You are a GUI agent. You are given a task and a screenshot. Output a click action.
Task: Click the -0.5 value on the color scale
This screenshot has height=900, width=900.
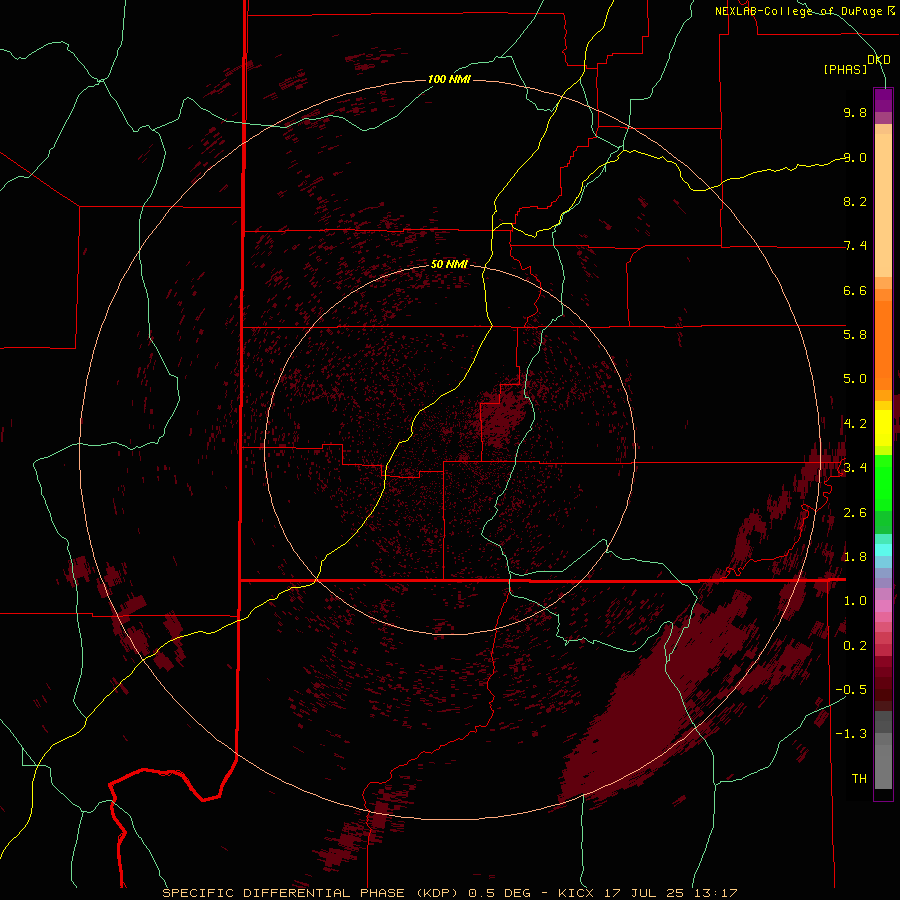pos(851,690)
